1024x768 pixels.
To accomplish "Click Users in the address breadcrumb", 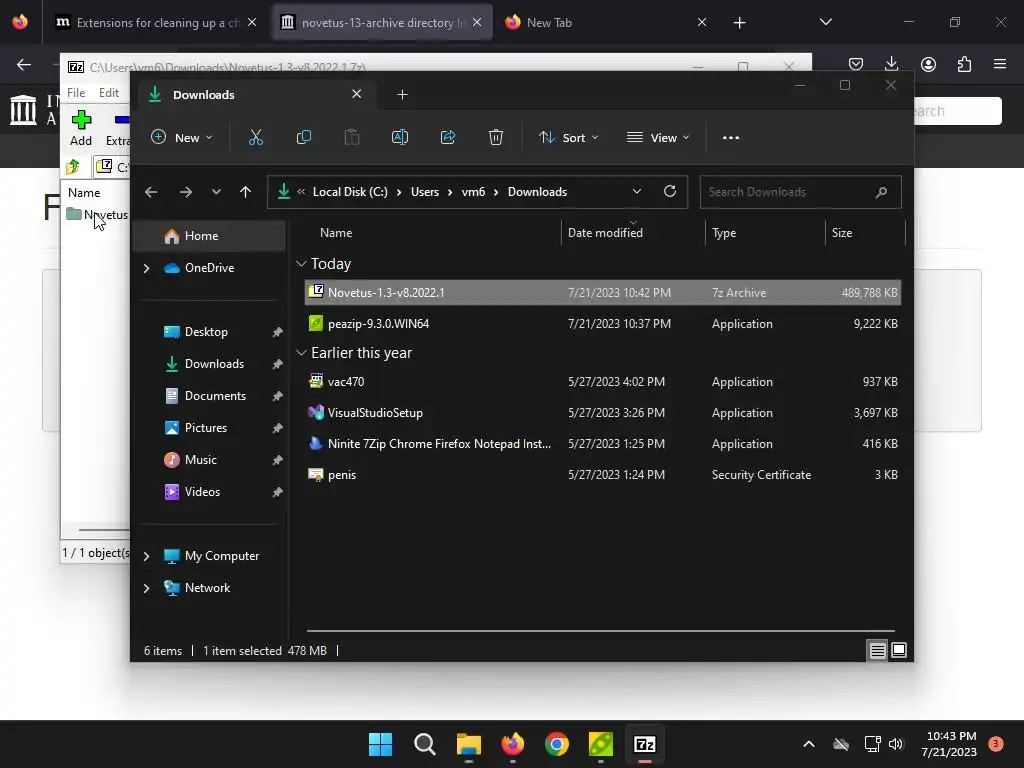I will (424, 192).
